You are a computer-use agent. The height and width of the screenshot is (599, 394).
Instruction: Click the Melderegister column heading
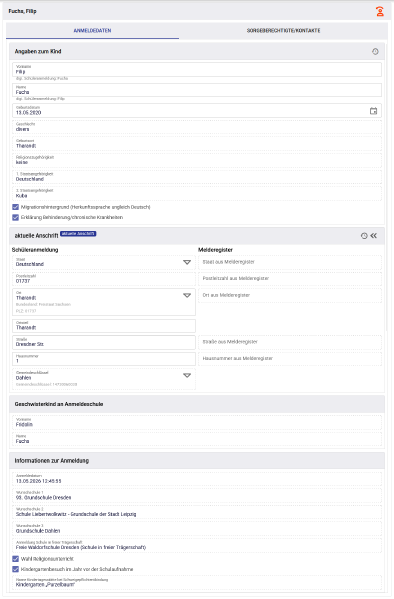[x=215, y=250]
